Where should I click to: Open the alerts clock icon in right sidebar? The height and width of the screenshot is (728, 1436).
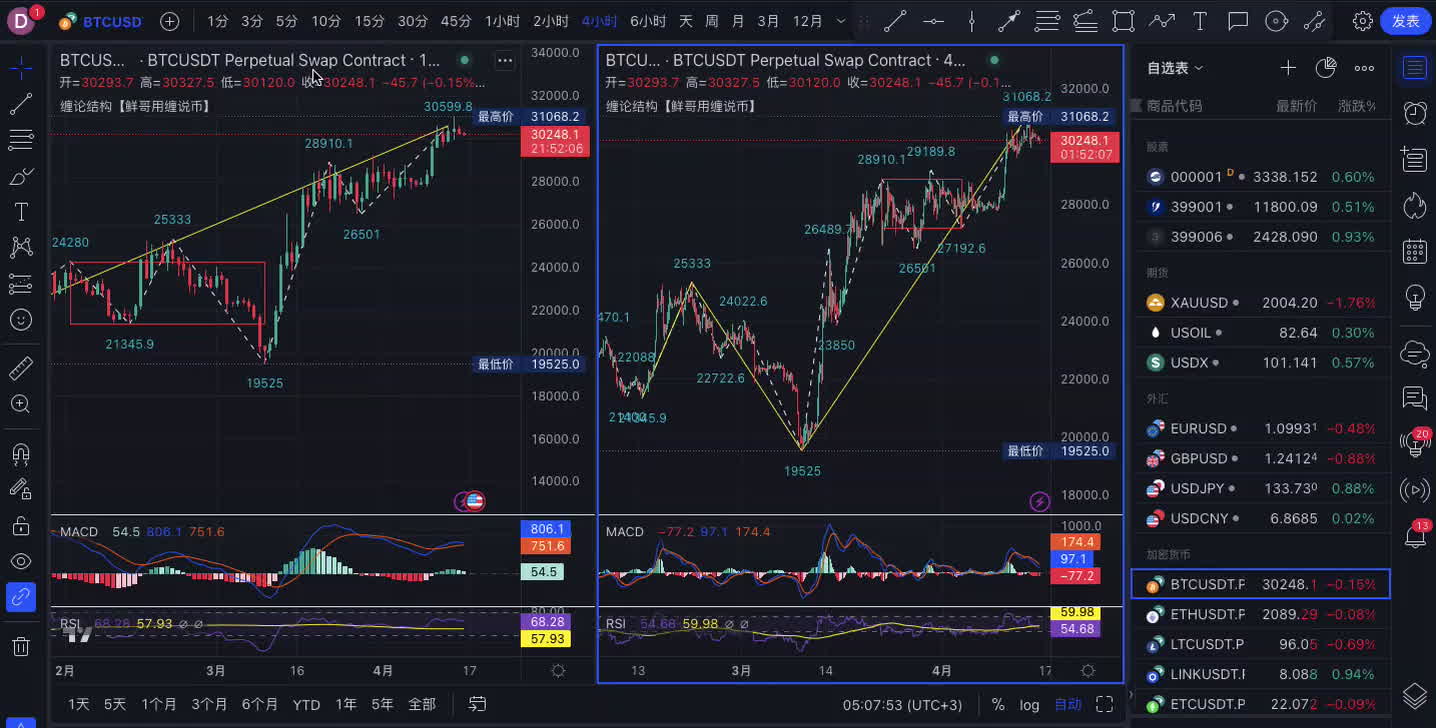1415,113
